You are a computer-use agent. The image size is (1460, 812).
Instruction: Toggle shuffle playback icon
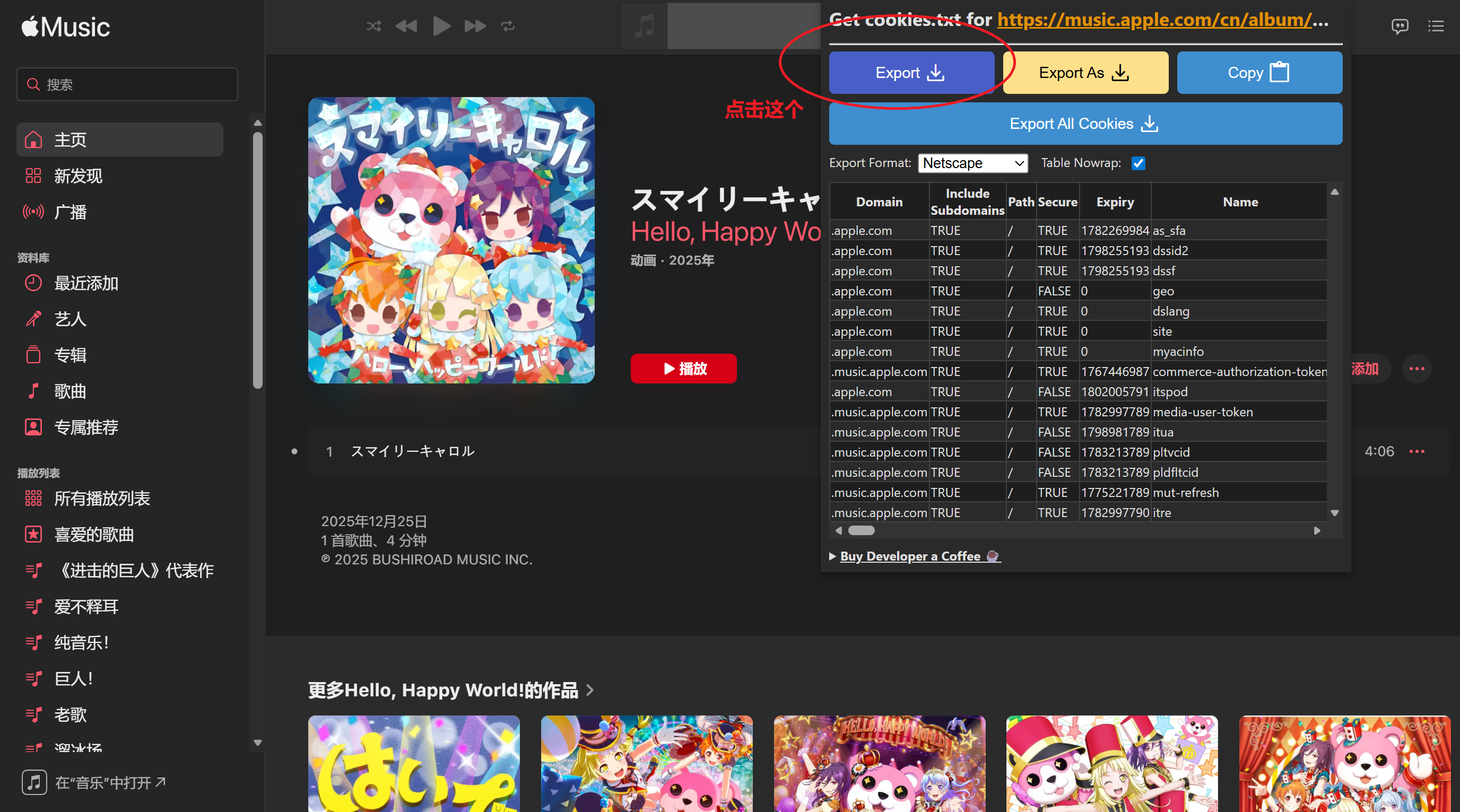click(373, 26)
